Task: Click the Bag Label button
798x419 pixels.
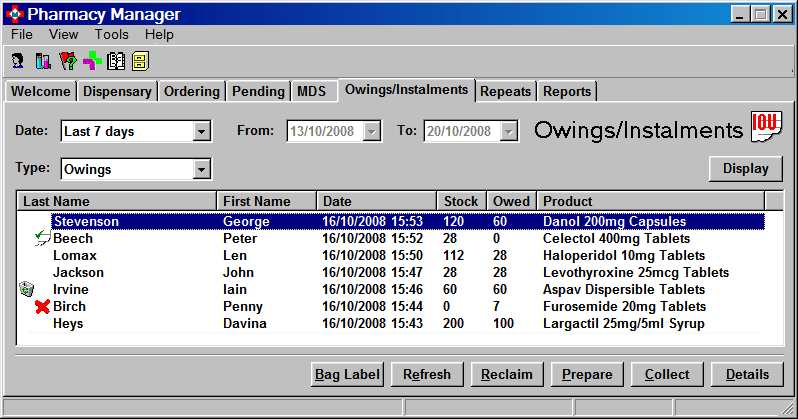Action: [347, 374]
